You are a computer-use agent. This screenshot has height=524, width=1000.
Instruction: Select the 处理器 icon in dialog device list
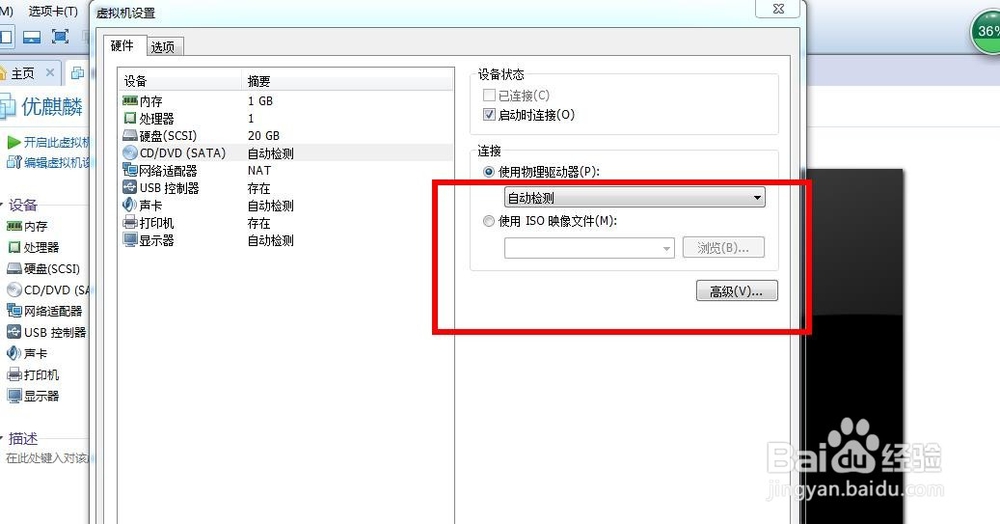pyautogui.click(x=130, y=118)
